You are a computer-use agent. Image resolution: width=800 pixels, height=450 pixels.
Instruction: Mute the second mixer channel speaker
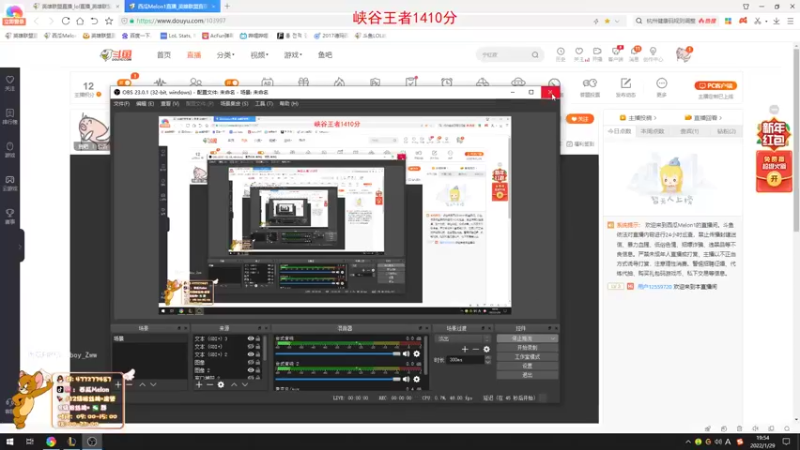click(x=406, y=379)
